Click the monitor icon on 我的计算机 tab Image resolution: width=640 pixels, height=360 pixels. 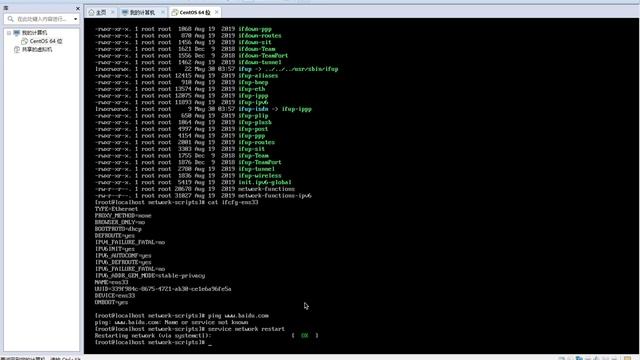(125, 13)
